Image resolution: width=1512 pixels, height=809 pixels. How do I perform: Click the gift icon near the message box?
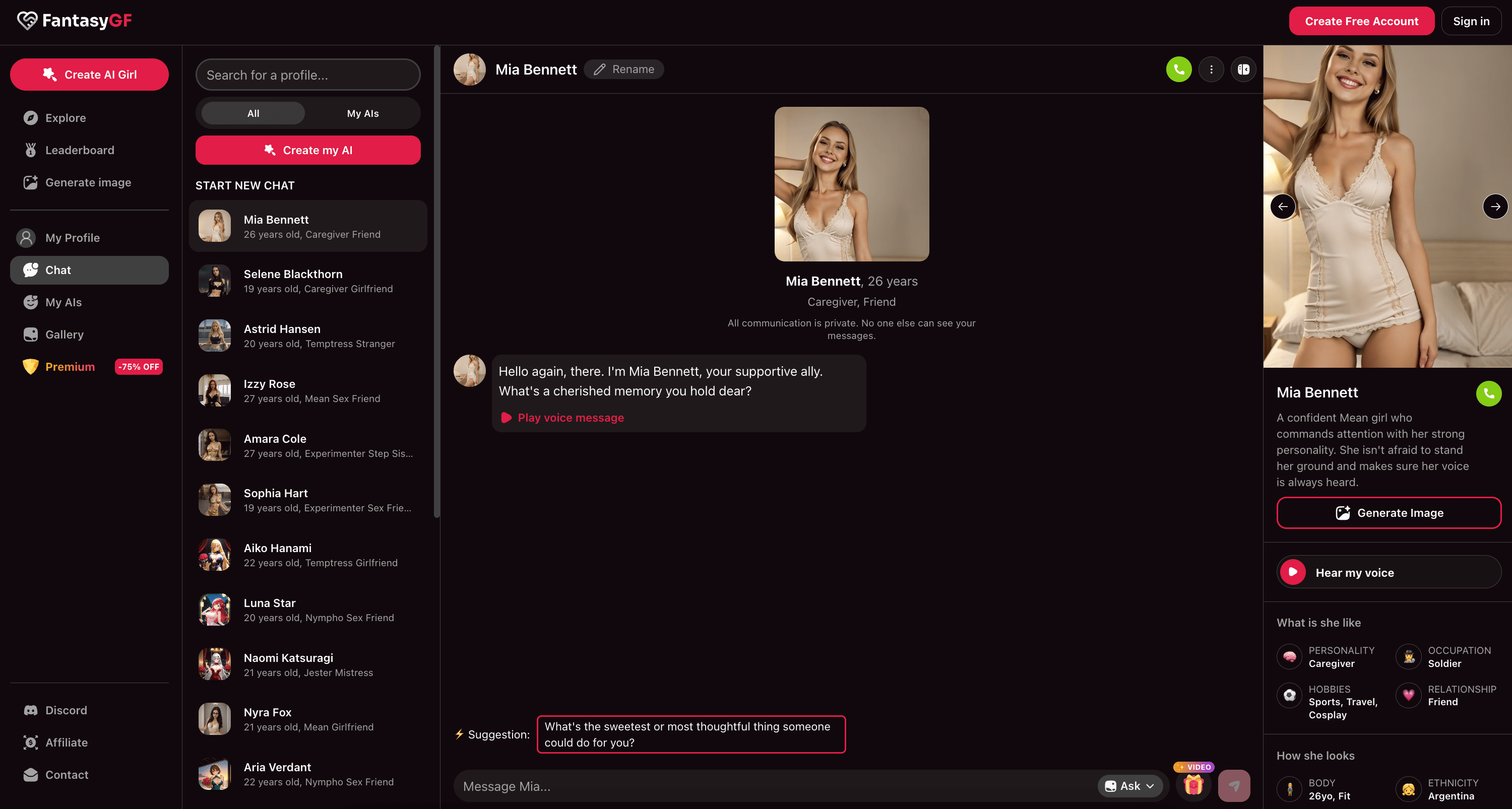pyautogui.click(x=1193, y=785)
